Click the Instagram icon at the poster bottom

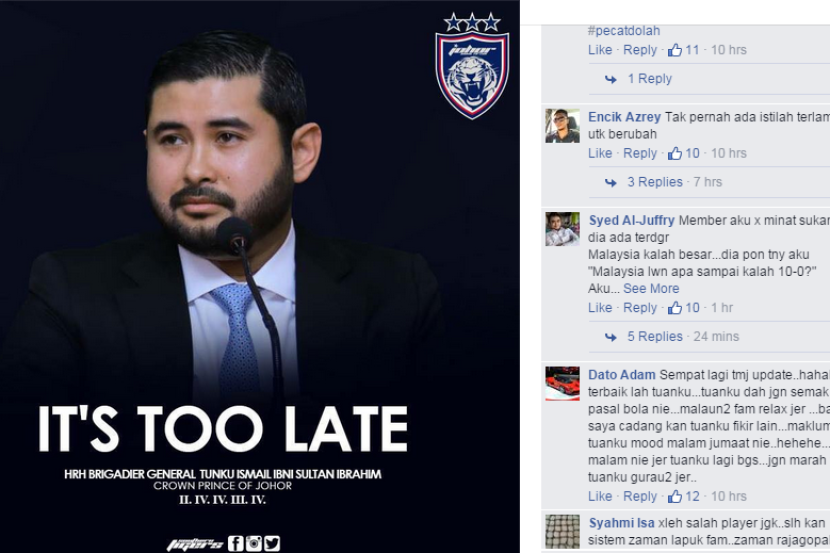coord(254,543)
